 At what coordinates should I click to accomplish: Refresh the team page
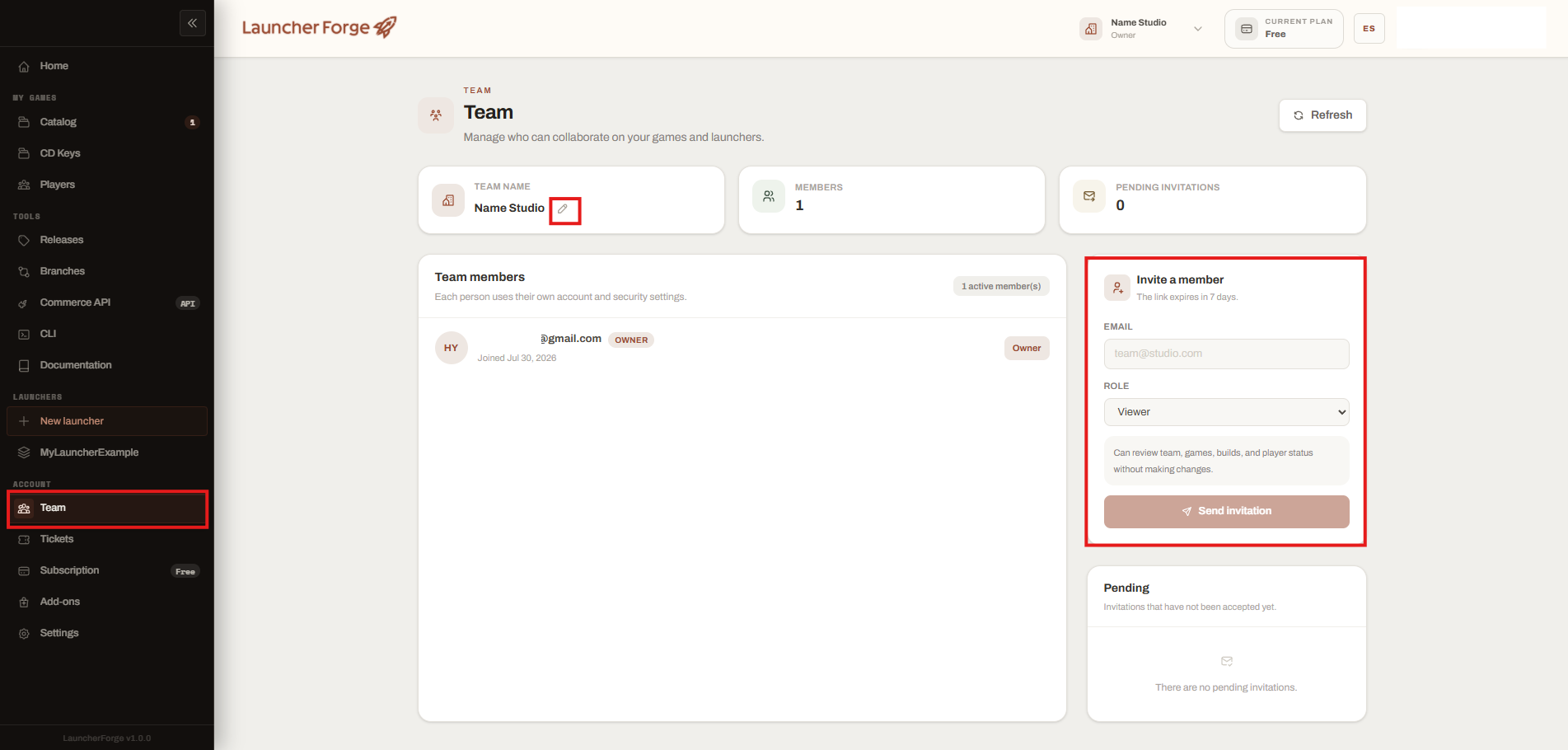1322,115
